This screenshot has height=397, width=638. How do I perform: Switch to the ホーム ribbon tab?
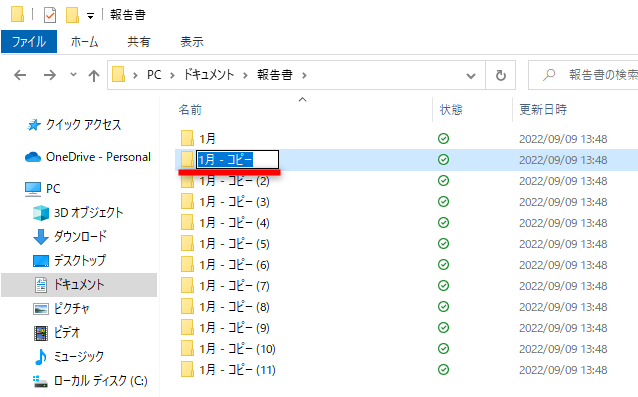(x=85, y=41)
